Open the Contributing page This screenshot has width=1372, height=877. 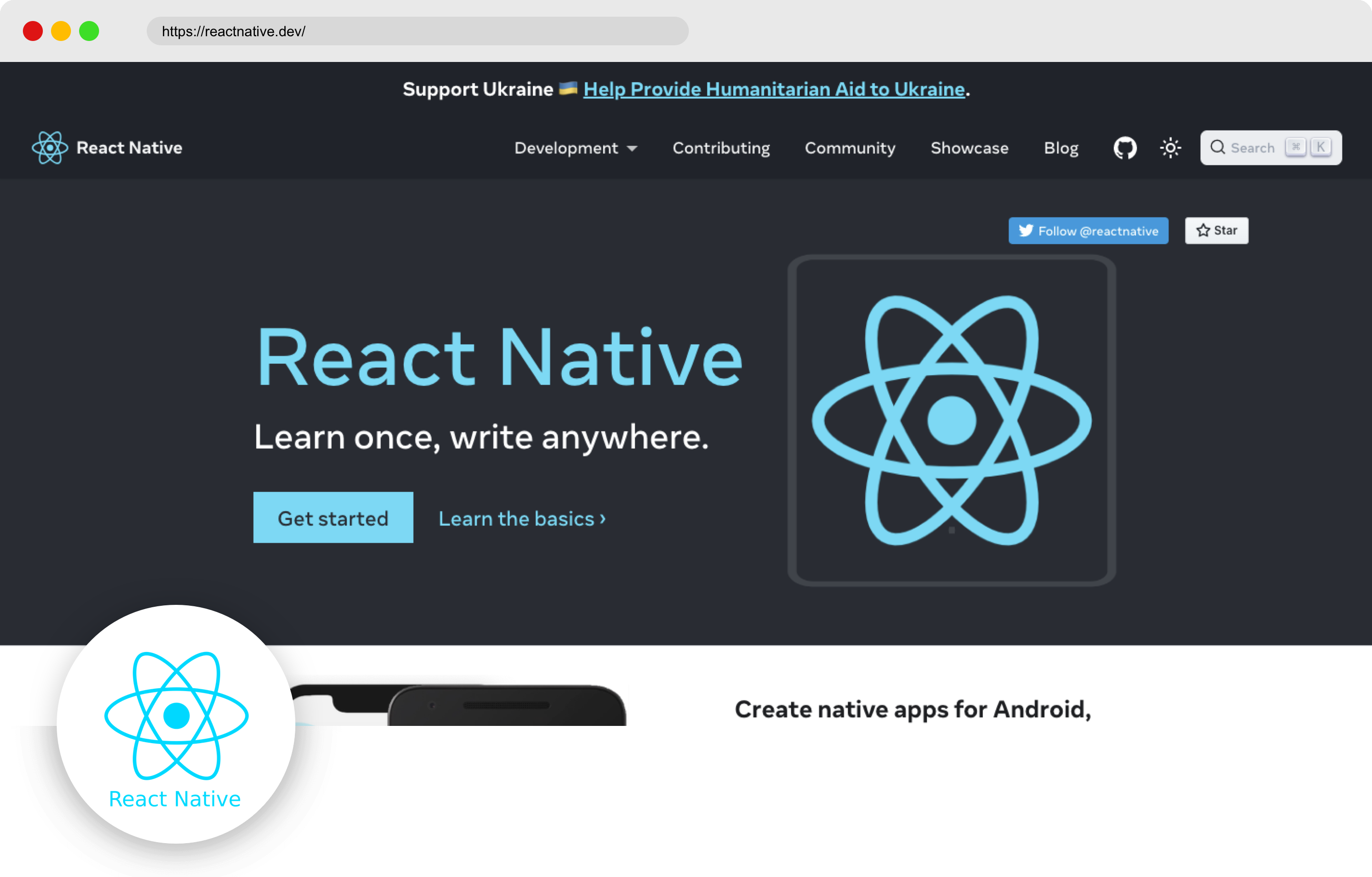(x=721, y=148)
